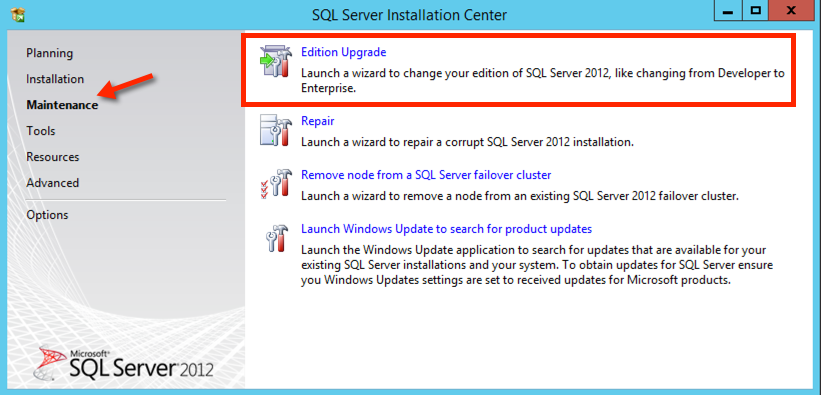Go to the Resources section
This screenshot has height=395, width=821.
point(53,157)
